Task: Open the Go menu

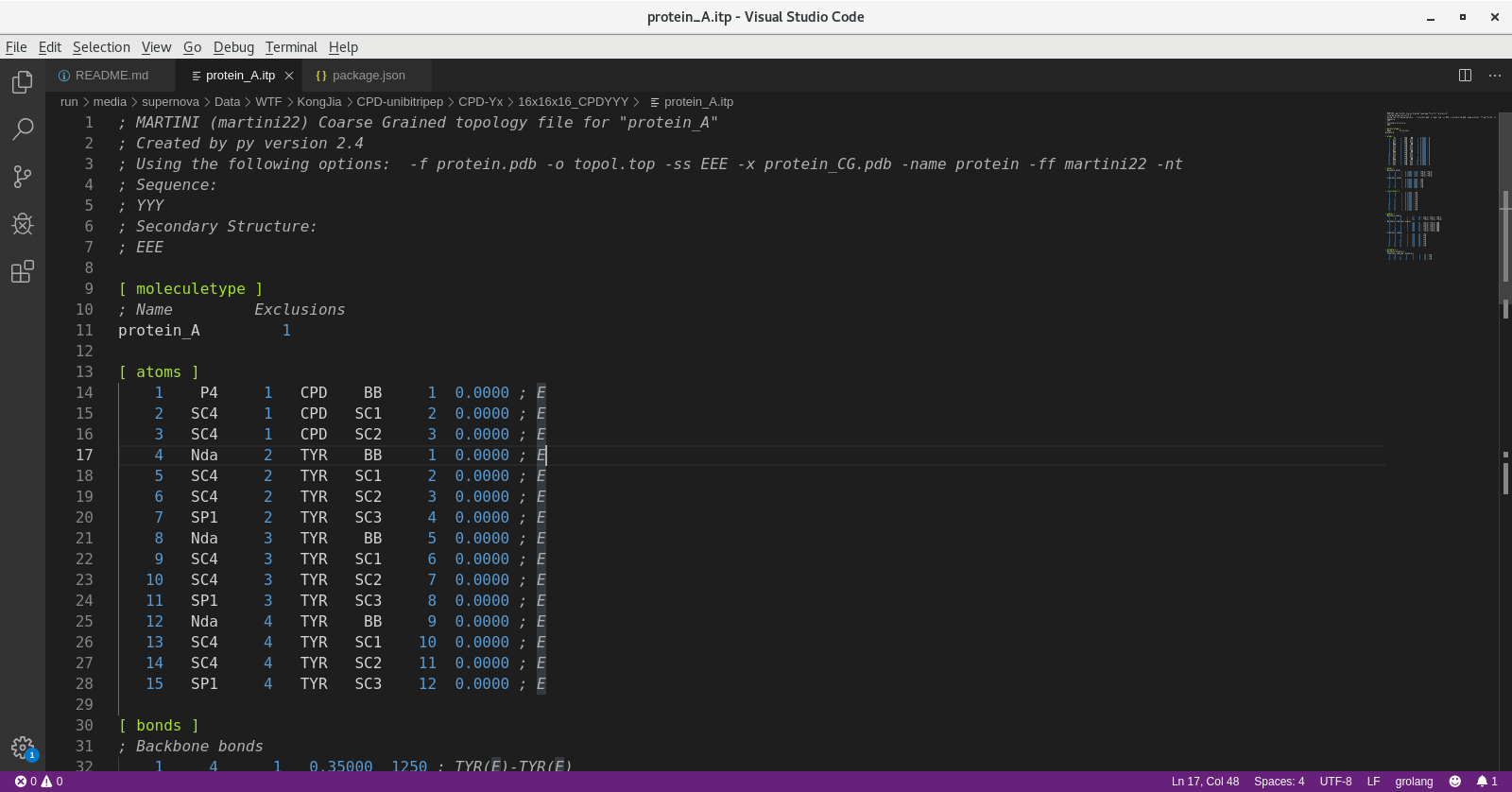Action: click(192, 47)
